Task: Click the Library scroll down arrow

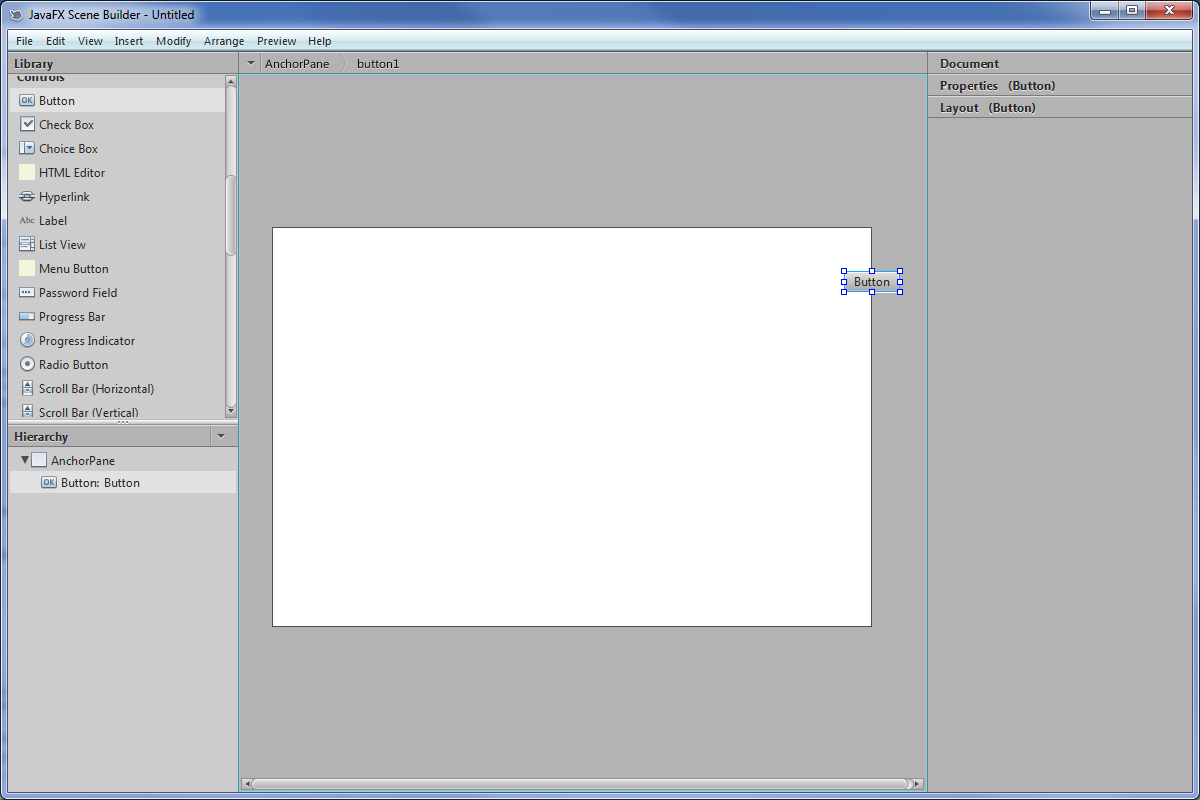Action: (x=231, y=411)
